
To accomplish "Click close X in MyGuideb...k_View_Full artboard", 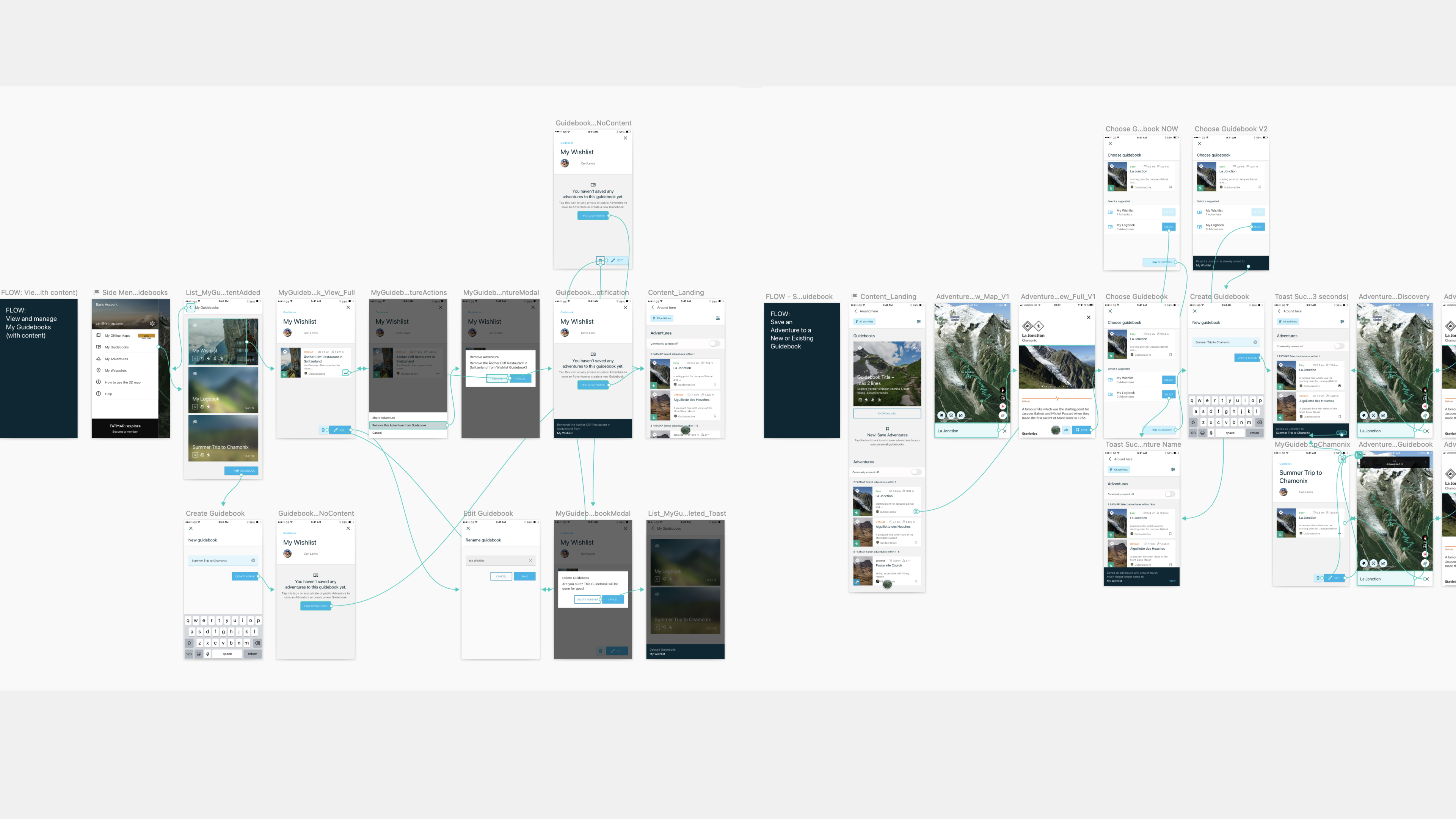I will pyautogui.click(x=348, y=308).
